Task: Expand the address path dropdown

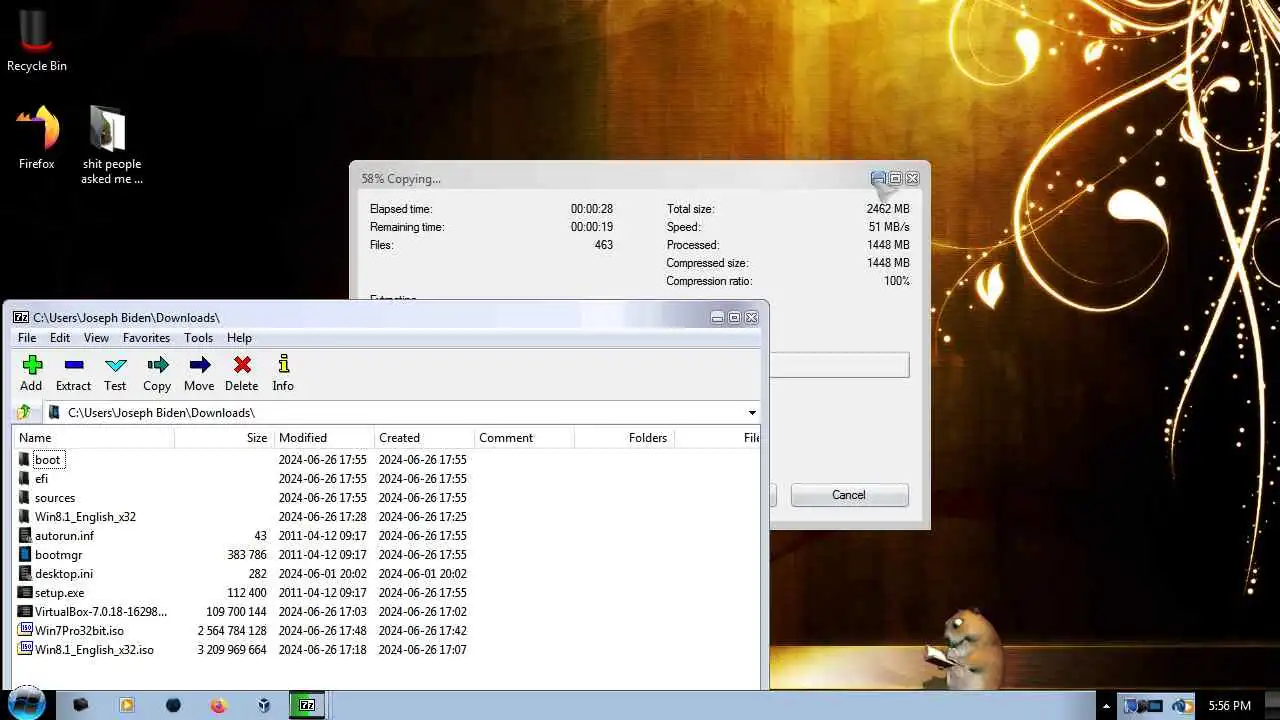Action: coord(752,412)
